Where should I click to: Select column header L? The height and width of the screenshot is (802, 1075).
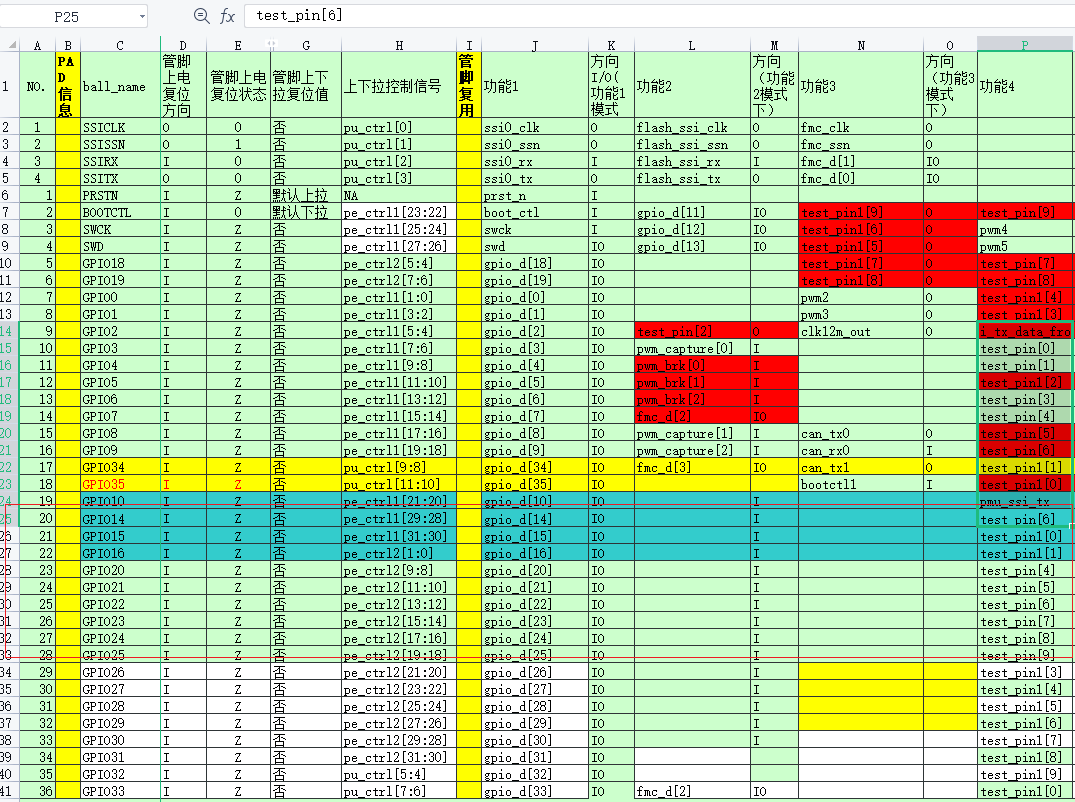coord(692,45)
